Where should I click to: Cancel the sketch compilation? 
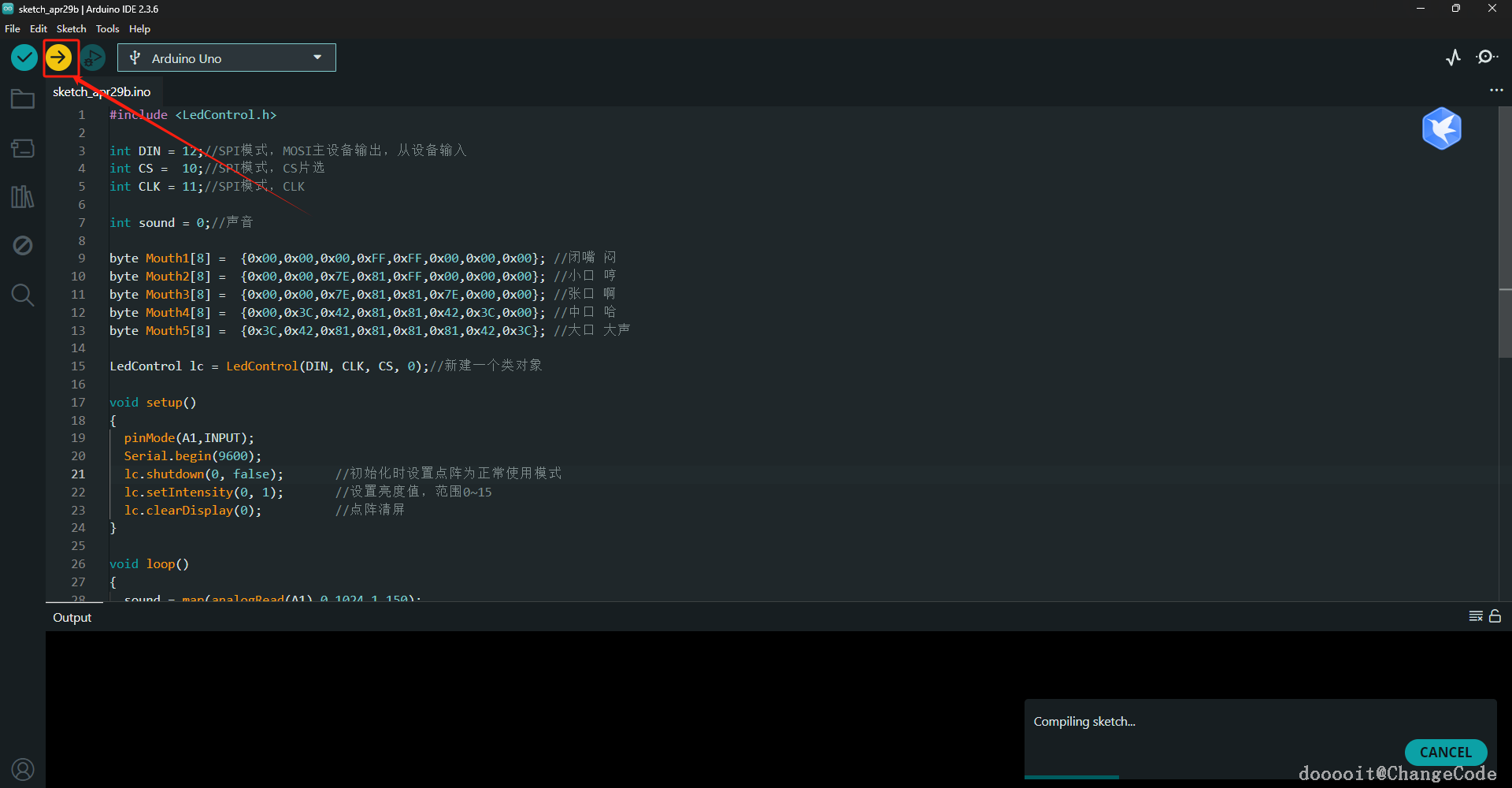(x=1446, y=753)
